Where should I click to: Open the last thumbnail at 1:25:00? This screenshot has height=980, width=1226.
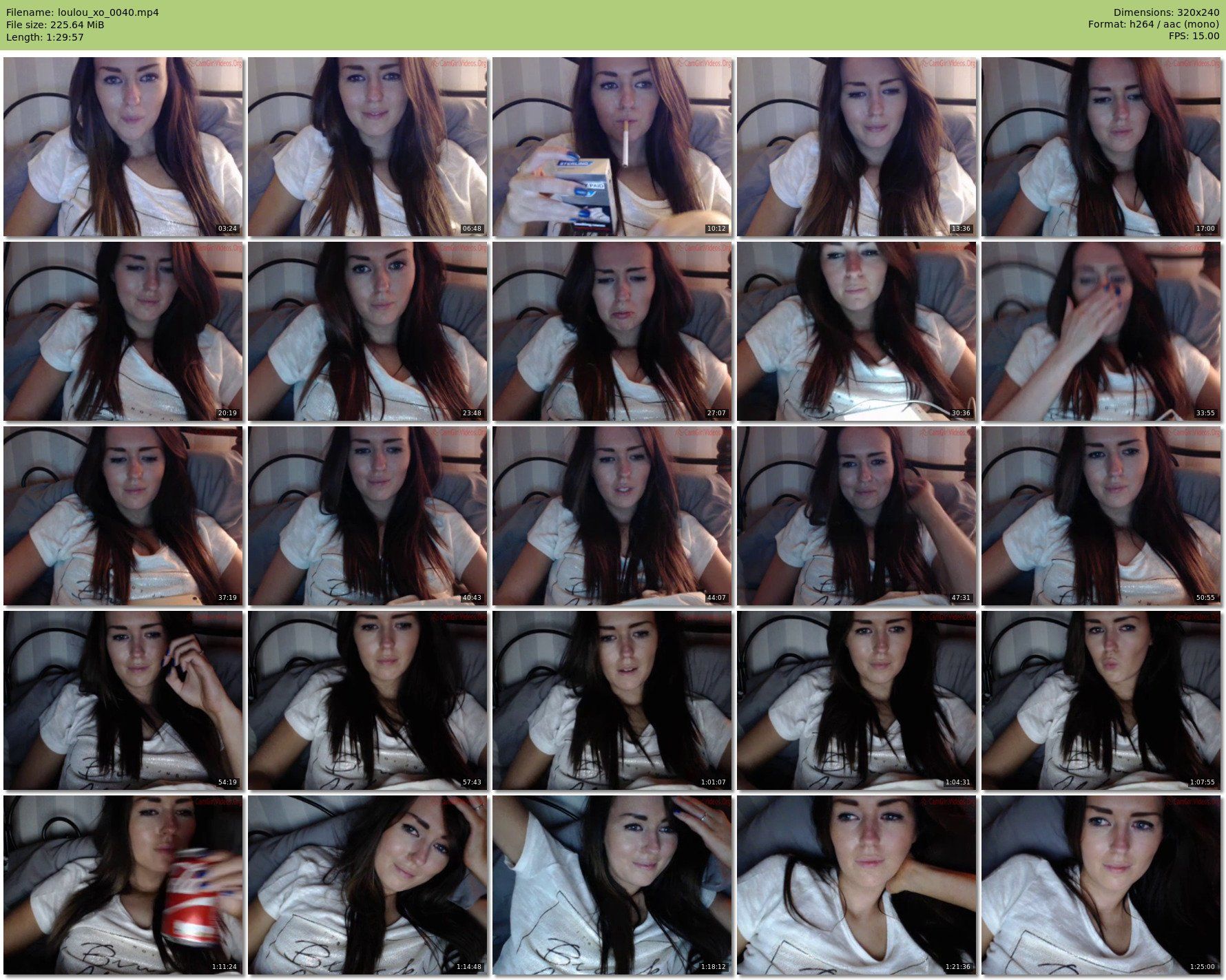point(1101,885)
